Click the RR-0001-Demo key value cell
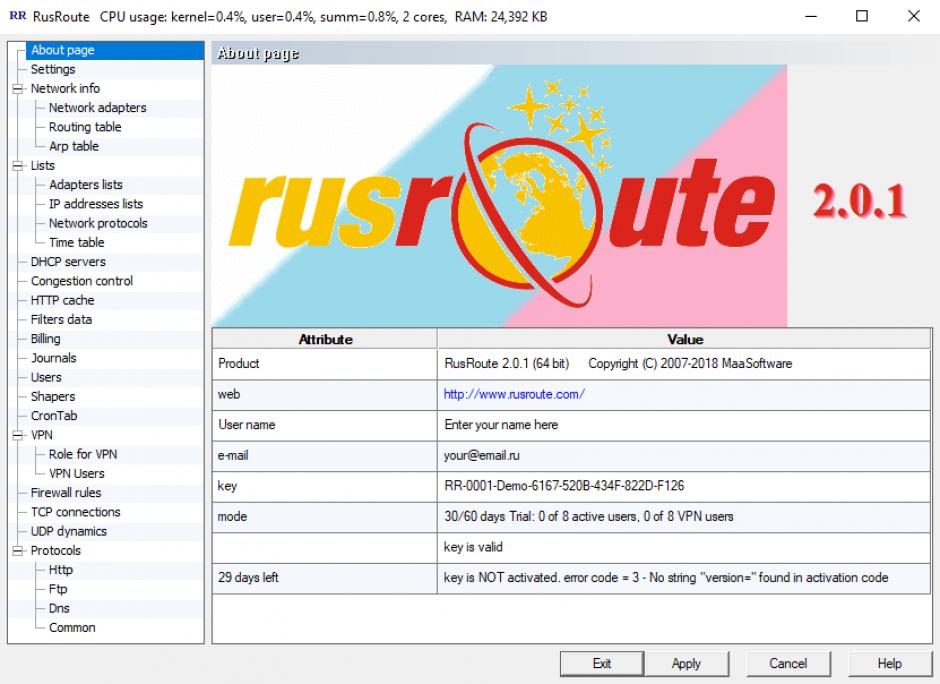940x684 pixels. [x=684, y=486]
